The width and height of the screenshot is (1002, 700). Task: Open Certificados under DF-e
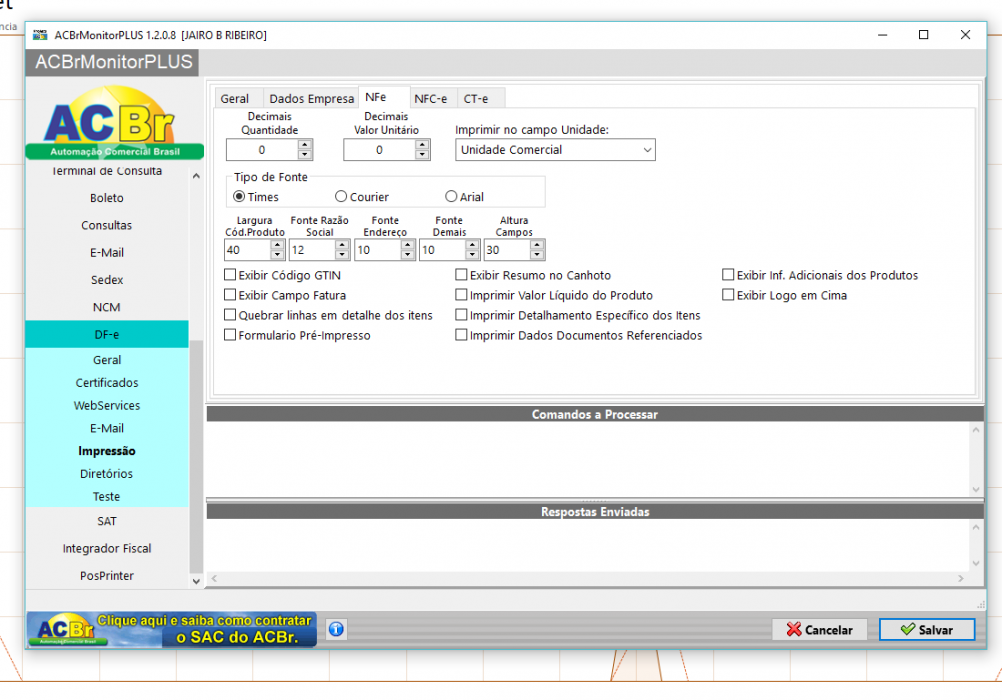click(107, 383)
